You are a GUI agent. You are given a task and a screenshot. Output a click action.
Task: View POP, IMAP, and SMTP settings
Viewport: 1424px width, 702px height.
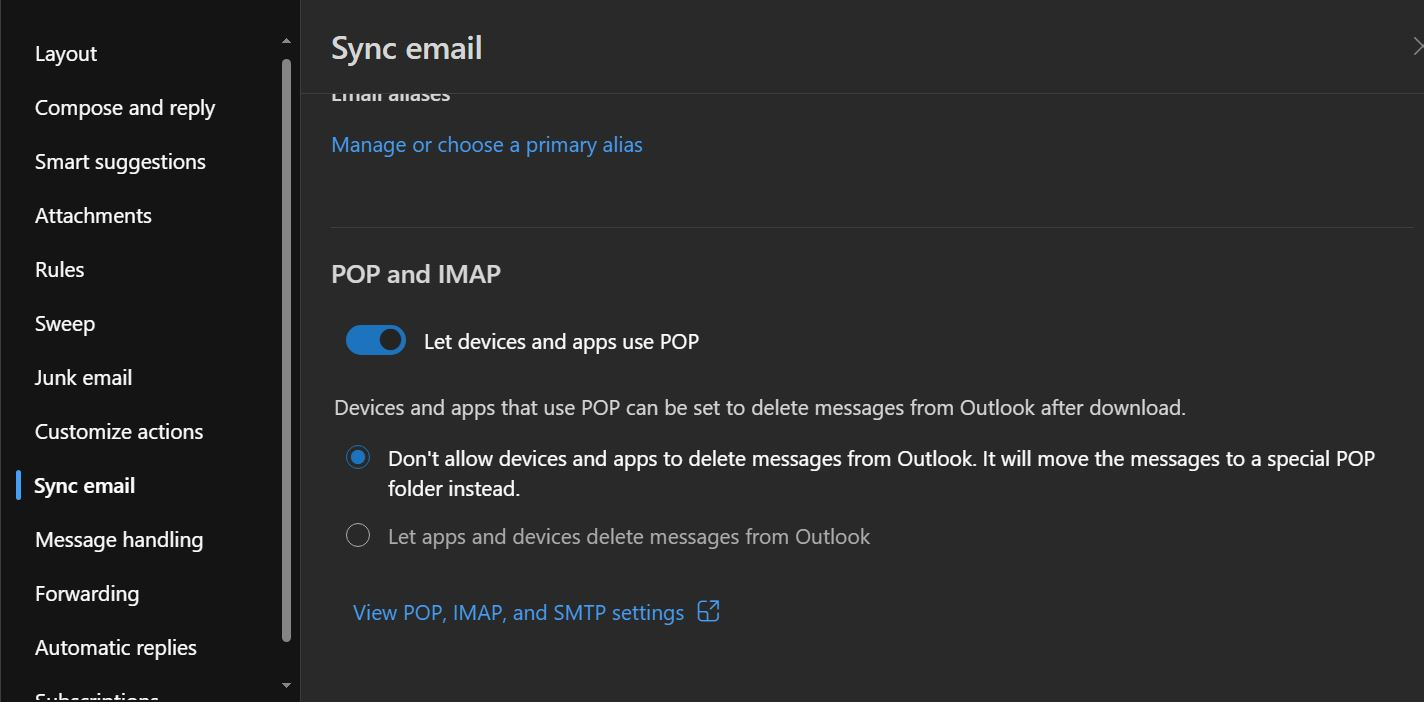[517, 611]
